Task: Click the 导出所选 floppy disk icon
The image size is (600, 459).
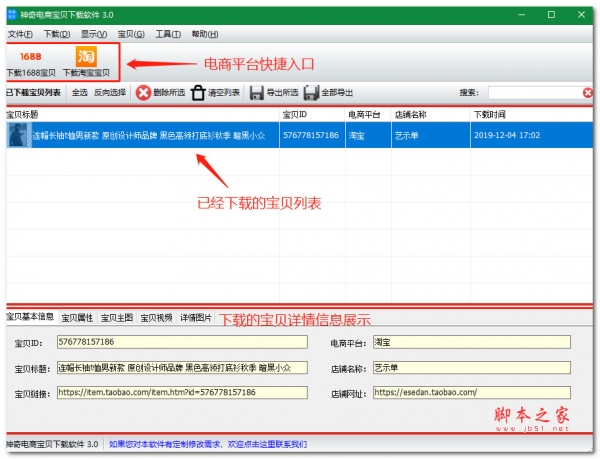Action: click(x=256, y=93)
